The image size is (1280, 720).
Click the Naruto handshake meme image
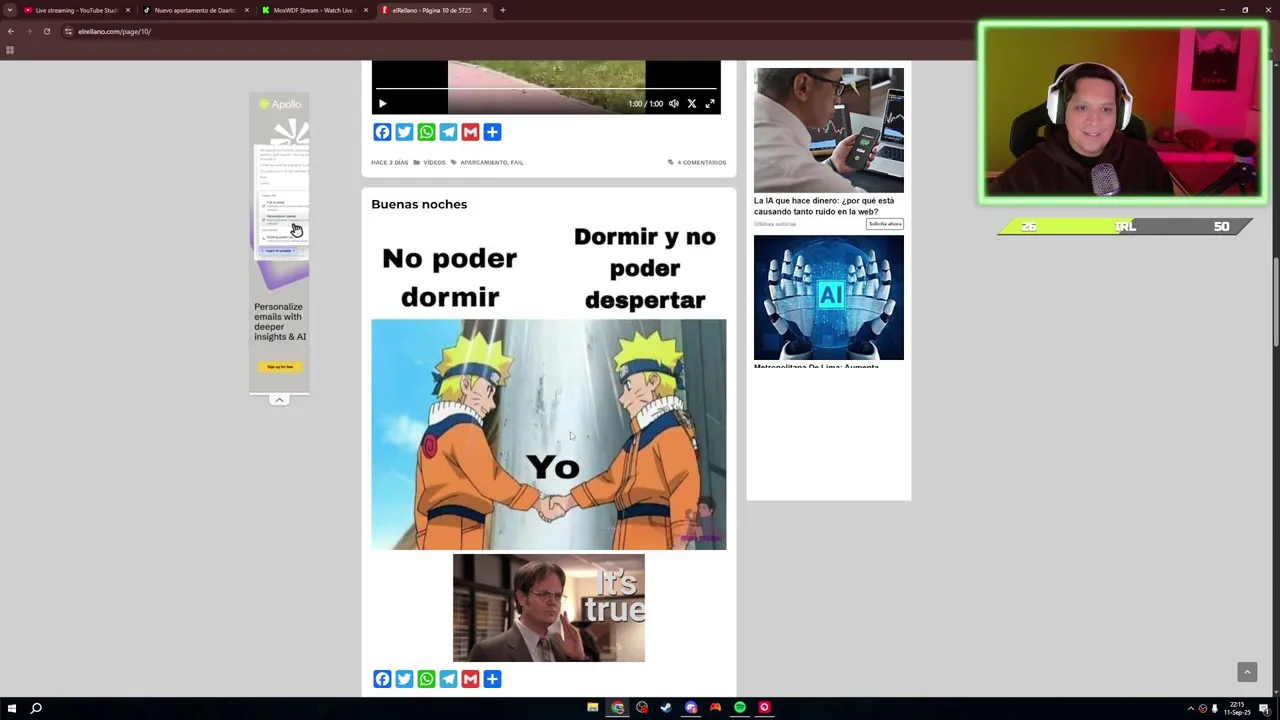(549, 434)
